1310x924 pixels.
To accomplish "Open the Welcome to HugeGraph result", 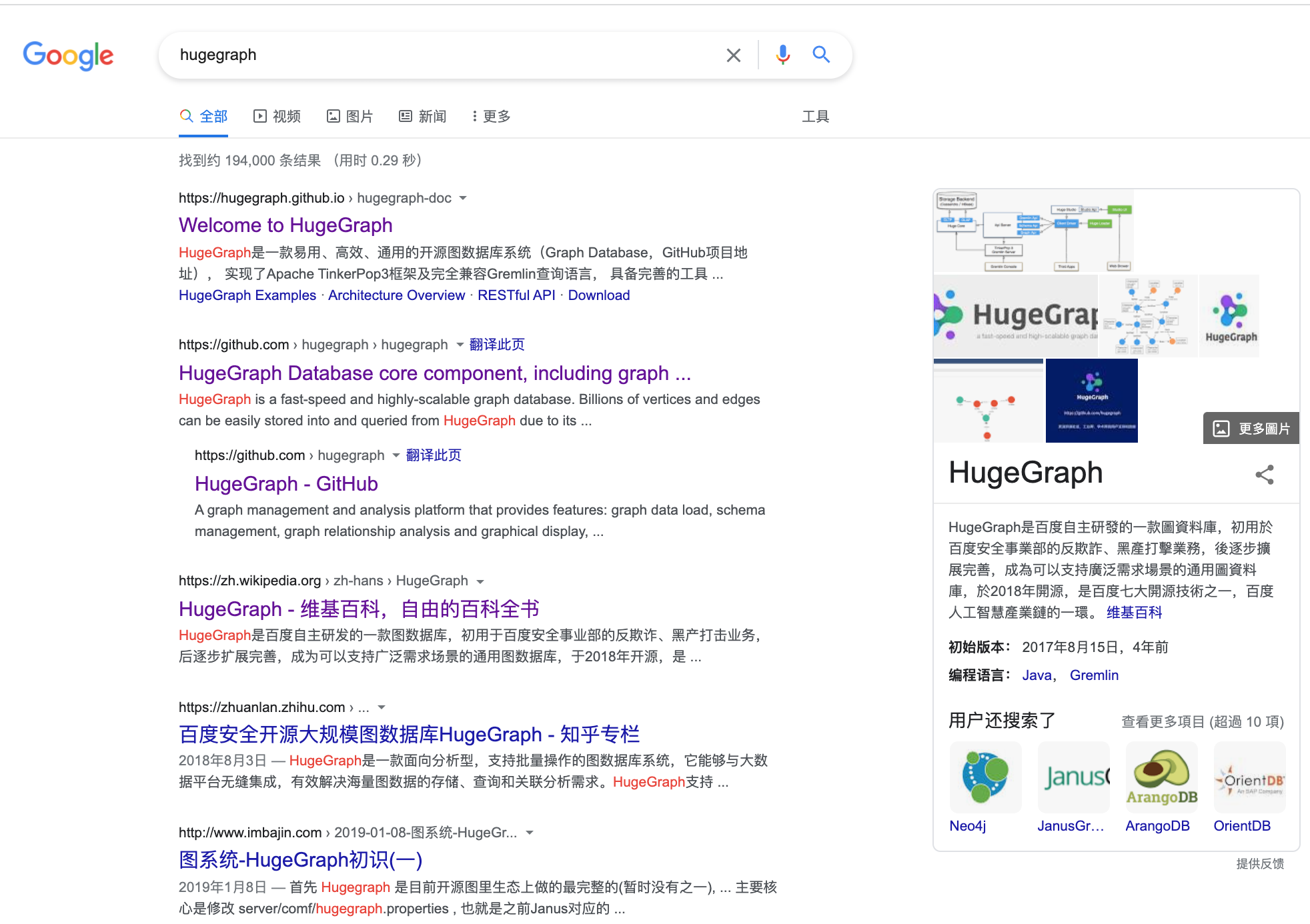I will (x=285, y=225).
